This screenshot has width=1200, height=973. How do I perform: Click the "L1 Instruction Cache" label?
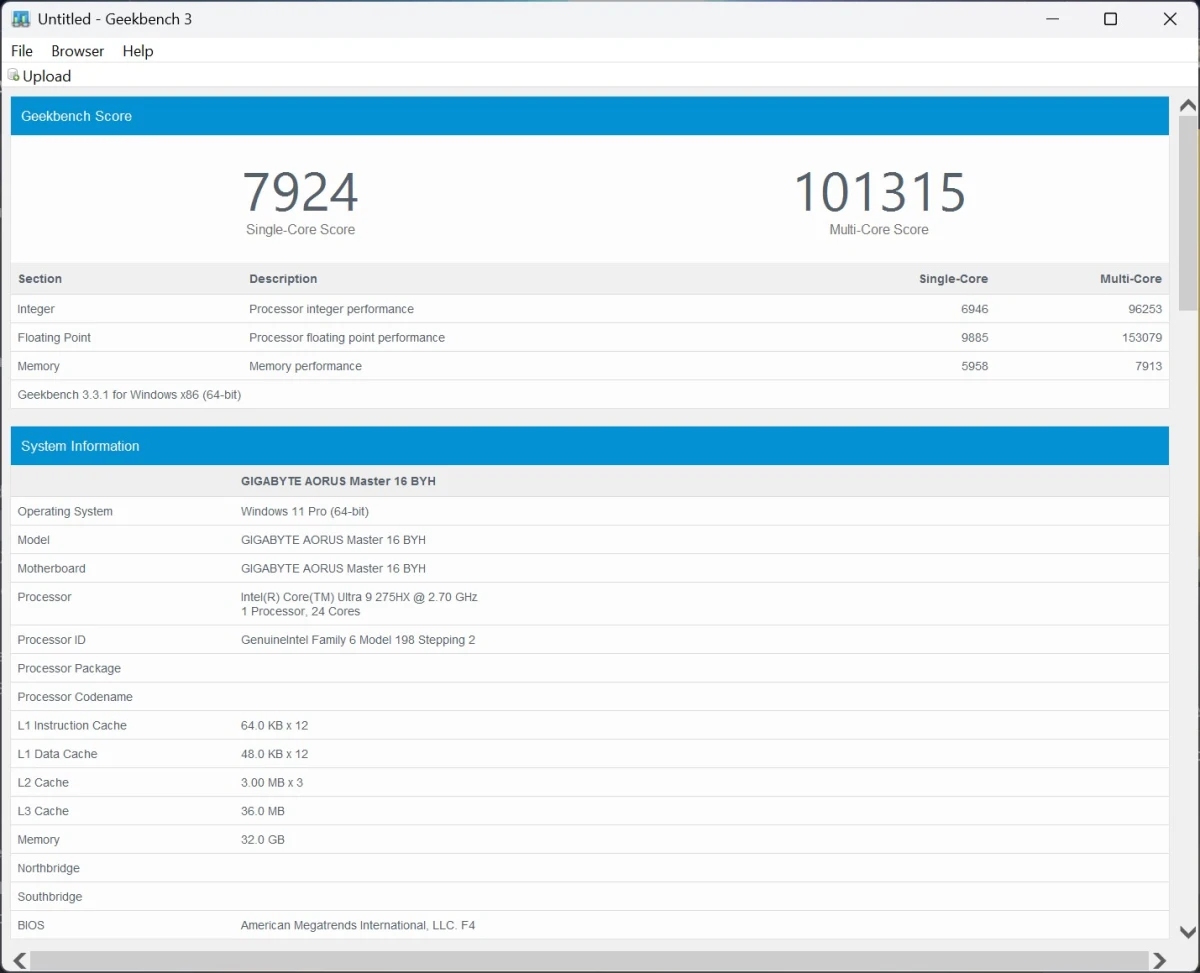tap(72, 726)
